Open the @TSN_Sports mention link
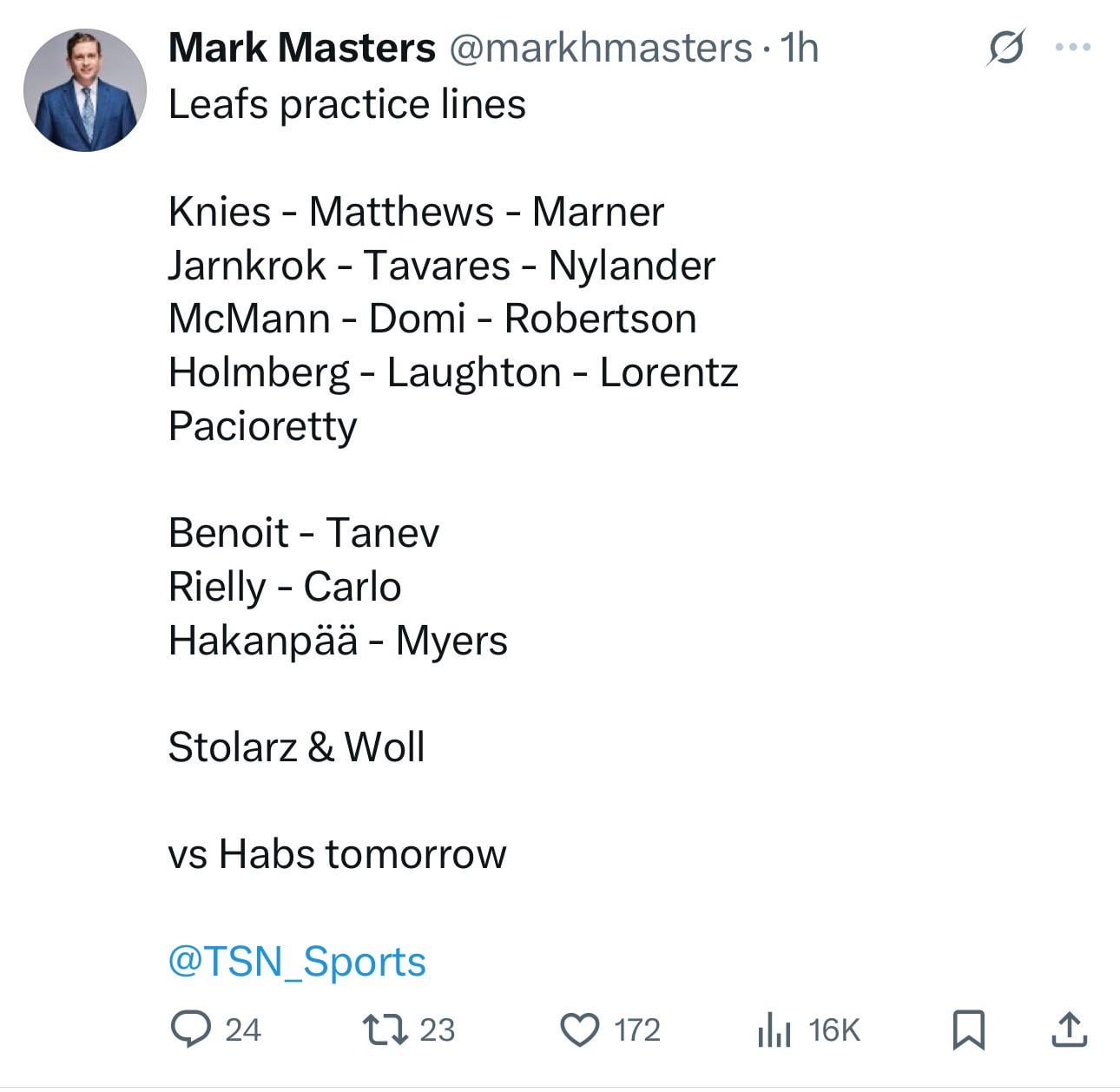Viewport: 1120px width, 1092px height. [x=297, y=962]
